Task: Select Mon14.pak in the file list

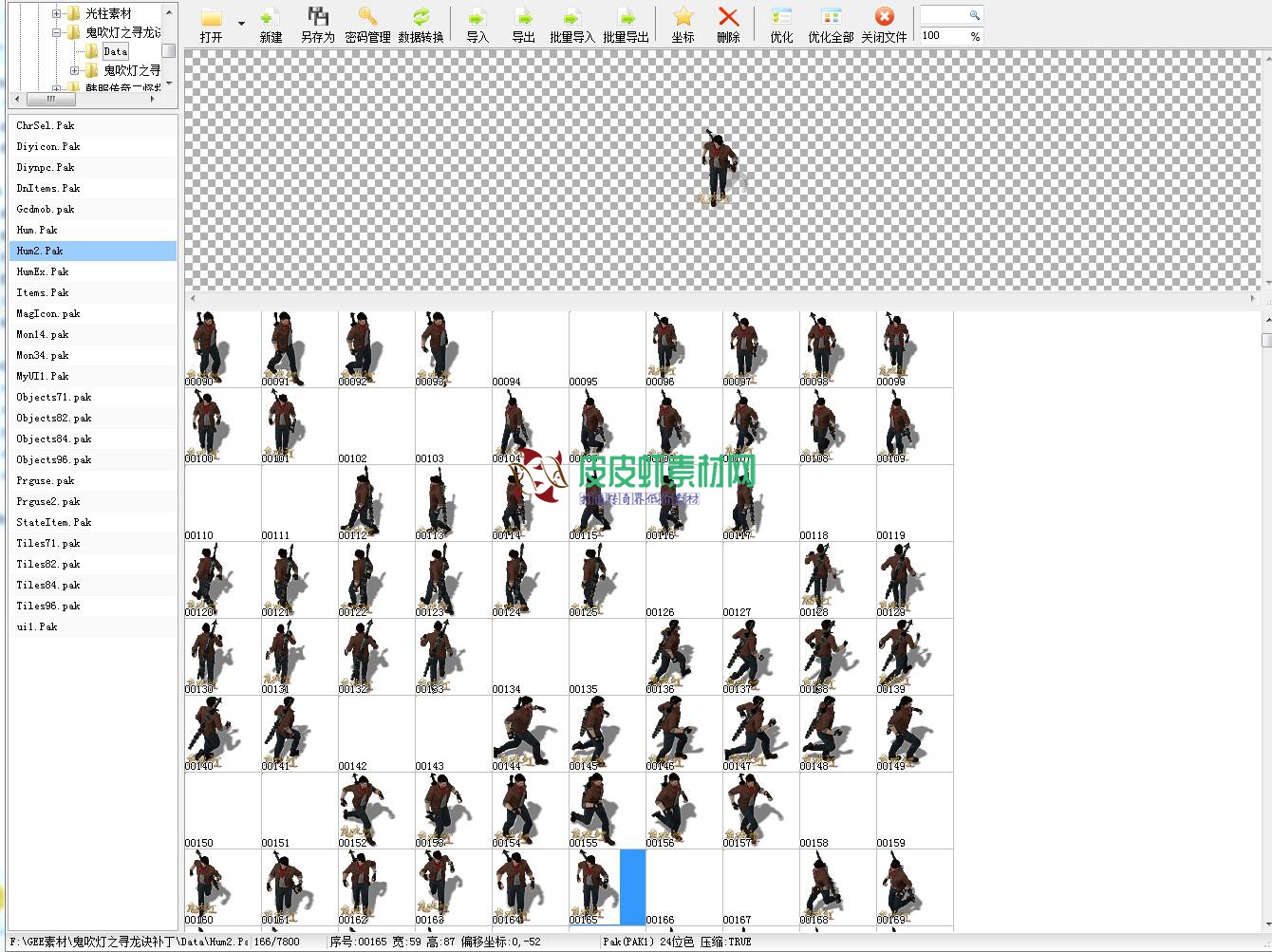Action: tap(43, 334)
